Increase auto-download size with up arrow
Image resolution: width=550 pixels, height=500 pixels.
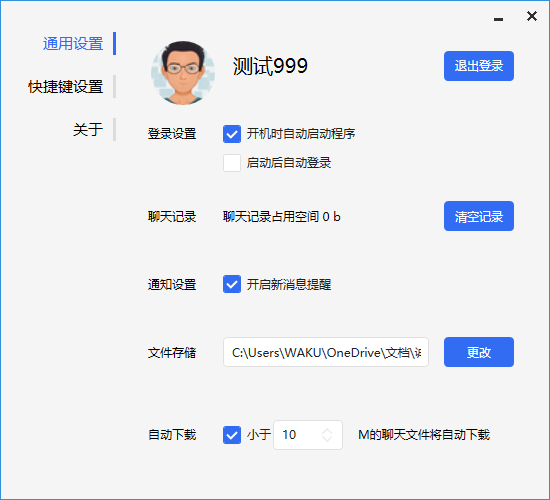tap(327, 431)
